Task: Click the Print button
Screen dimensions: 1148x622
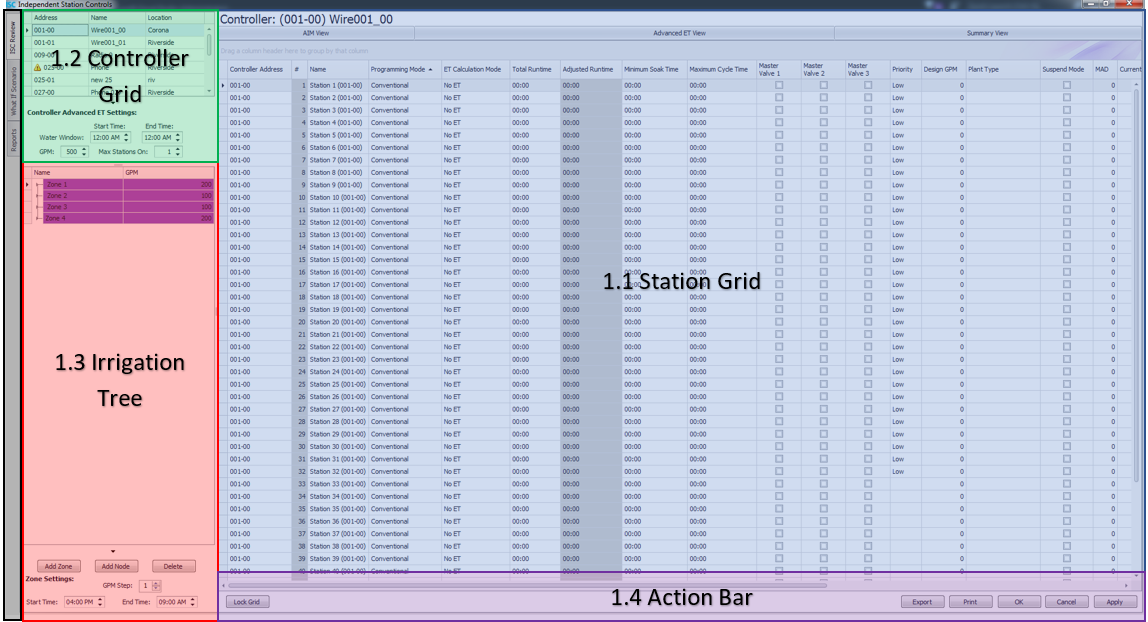Action: pyautogui.click(x=970, y=602)
